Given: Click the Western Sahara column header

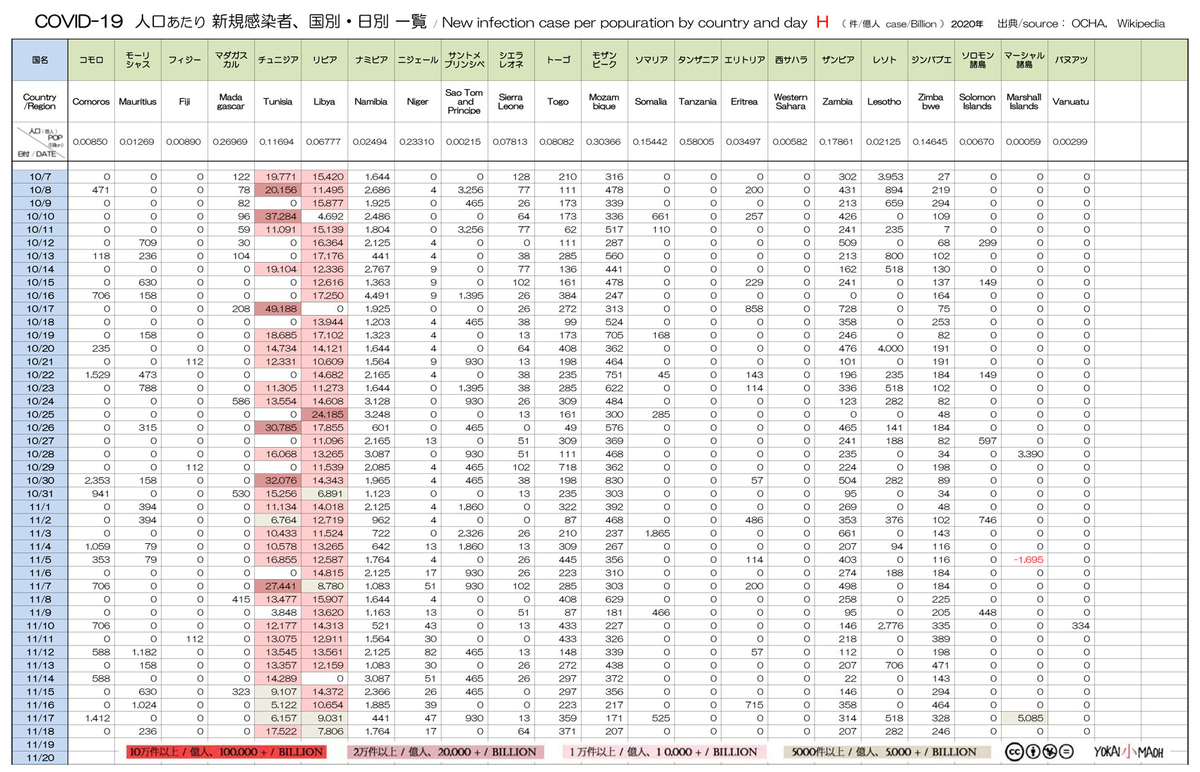Looking at the screenshot, I should click(790, 102).
